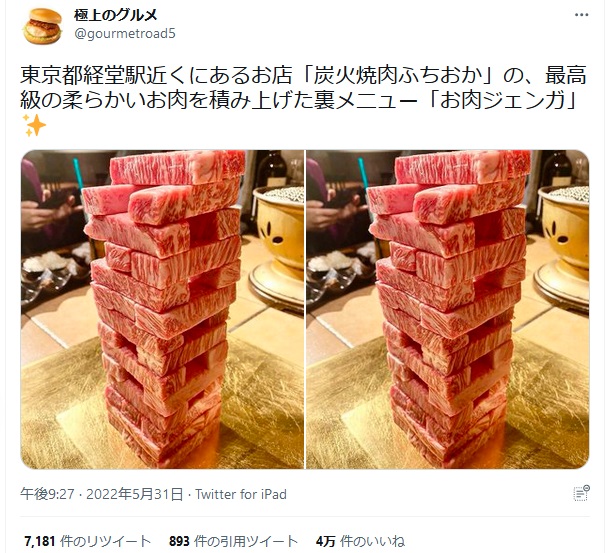
Task: Open display name 極上のグルメ profile
Action: coord(116,16)
